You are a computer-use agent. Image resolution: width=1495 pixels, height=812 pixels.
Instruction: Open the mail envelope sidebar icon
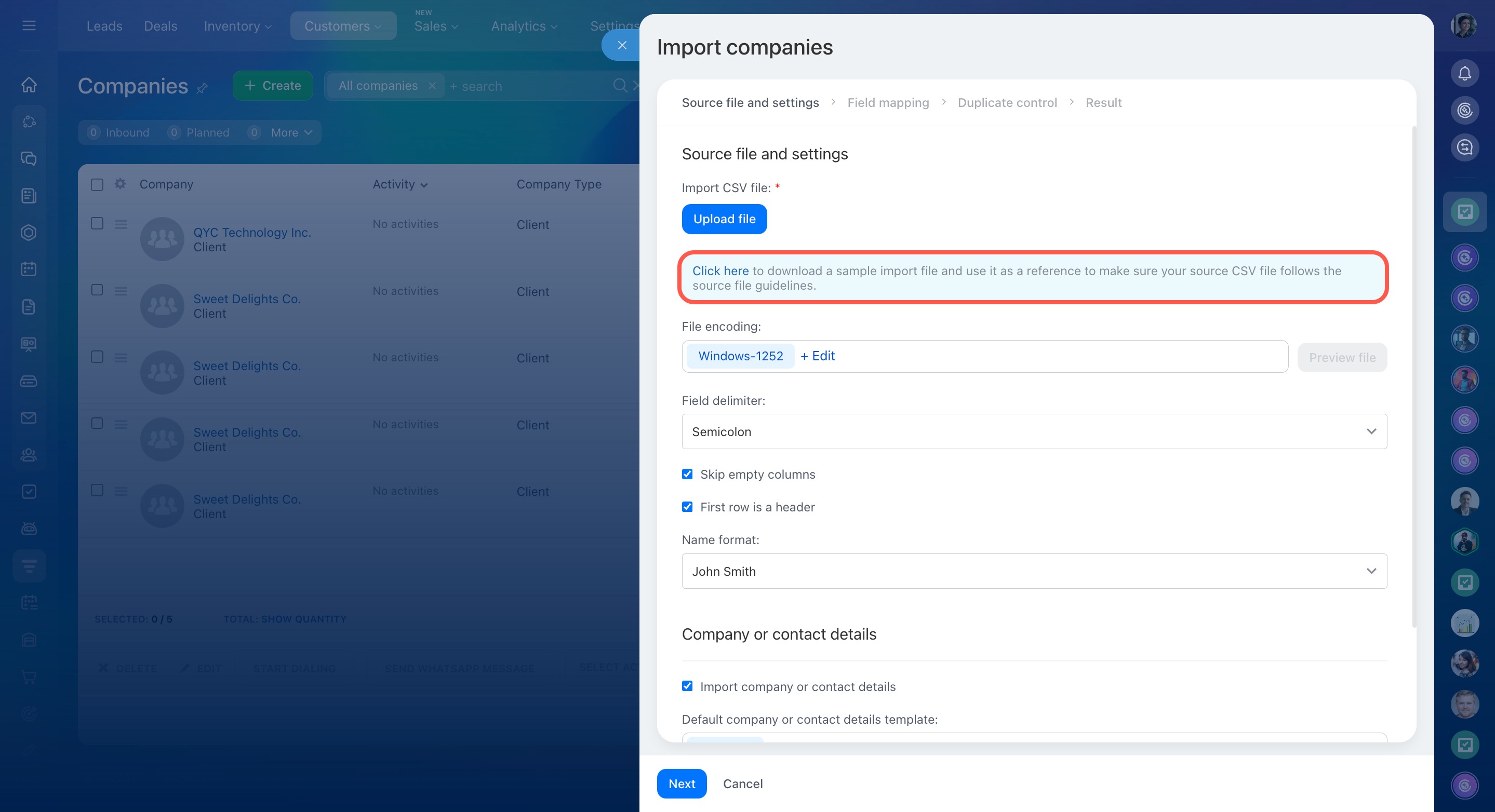coord(29,417)
